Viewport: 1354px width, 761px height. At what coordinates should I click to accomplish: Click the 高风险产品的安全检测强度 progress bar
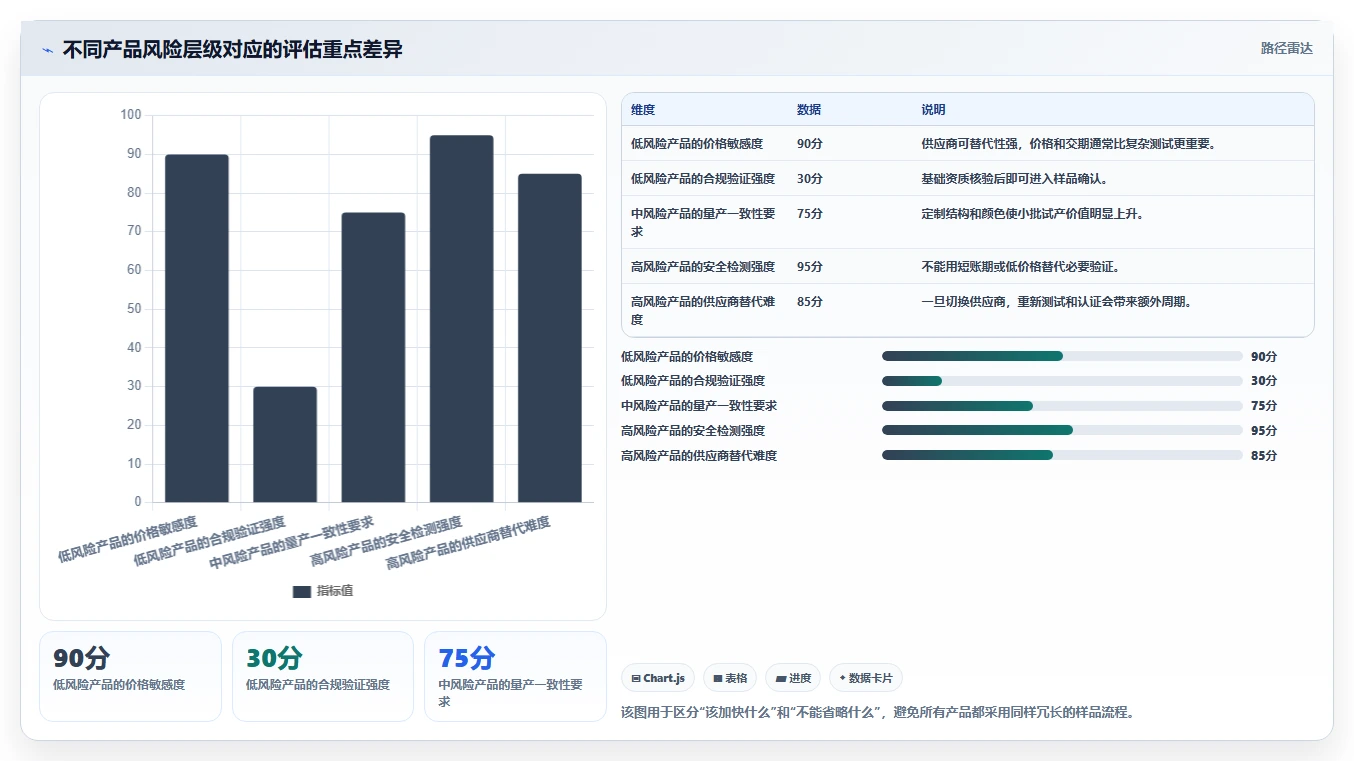[x=1062, y=430]
